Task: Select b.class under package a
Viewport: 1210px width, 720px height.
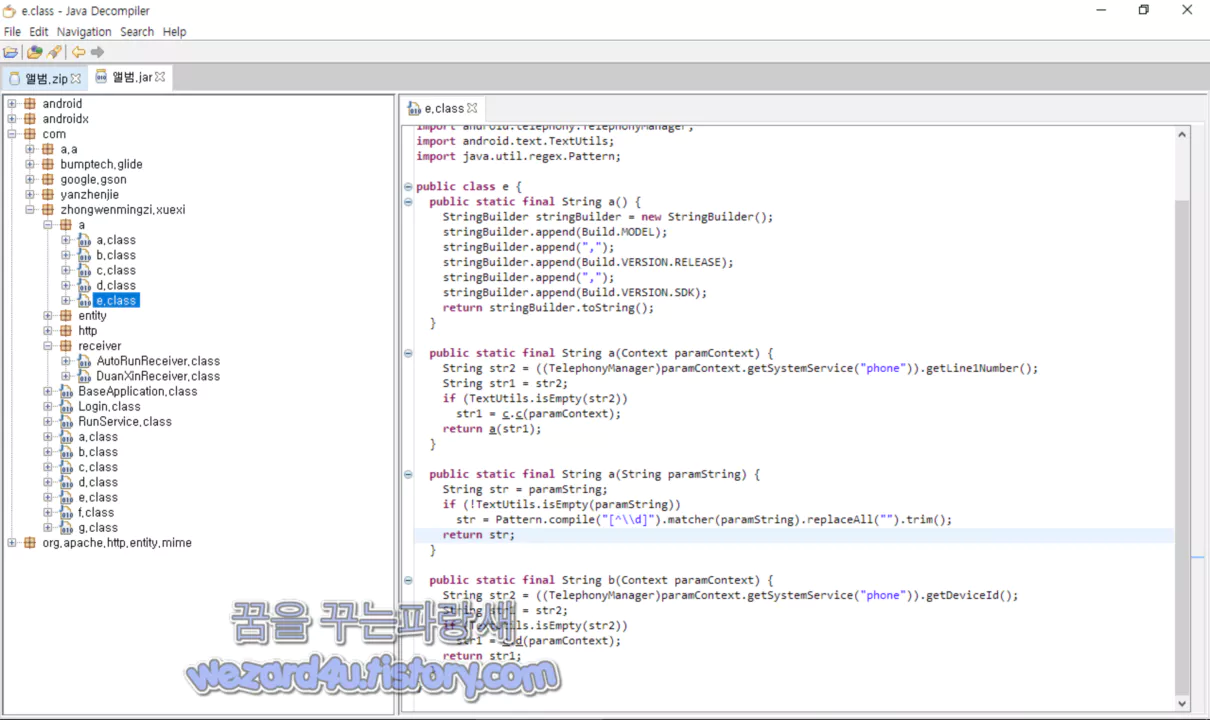Action: click(116, 255)
